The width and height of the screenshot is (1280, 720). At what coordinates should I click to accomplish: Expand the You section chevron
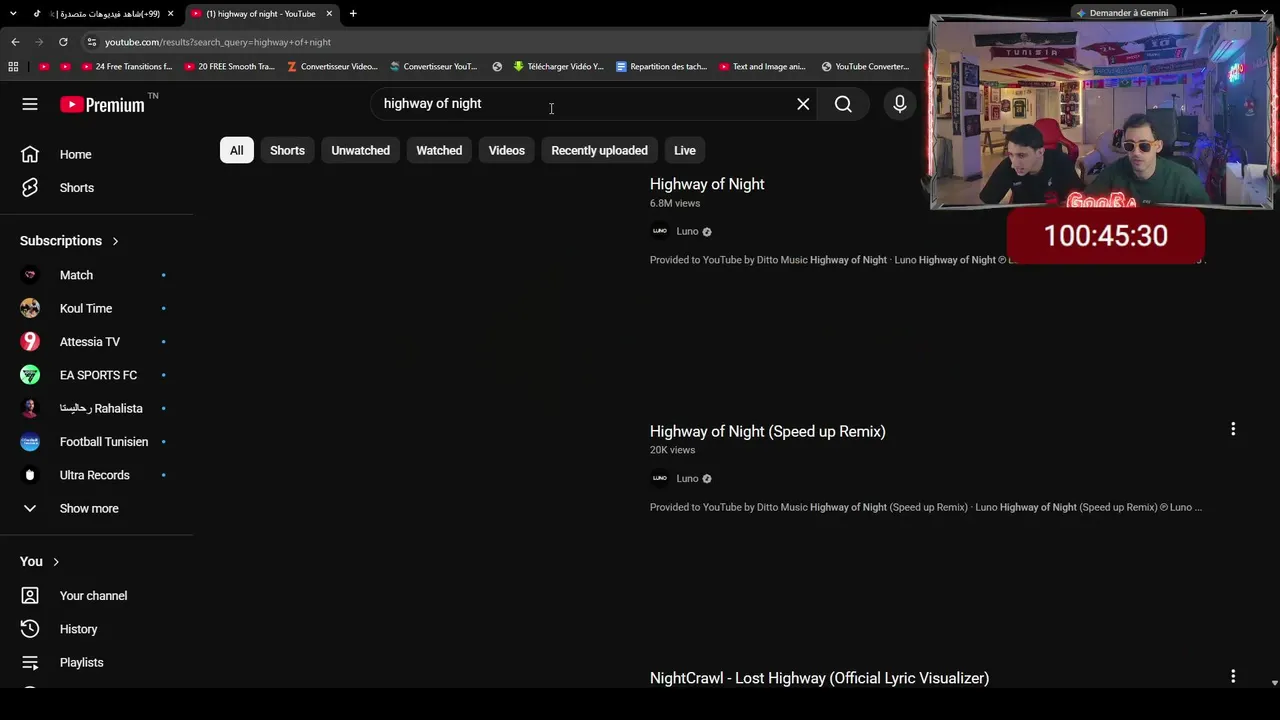tap(56, 562)
